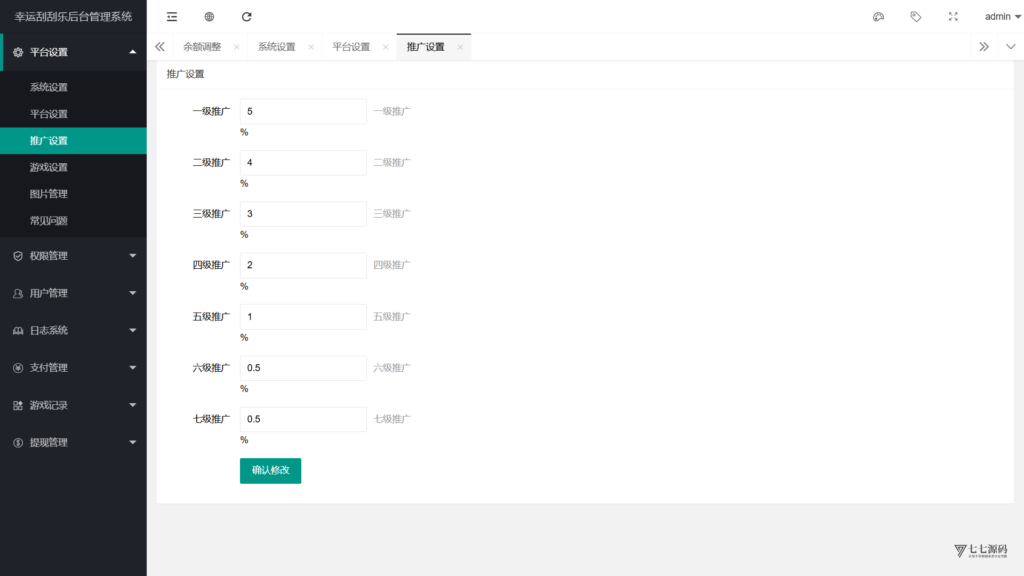Open 系统设置 in the sidebar
This screenshot has width=1024, height=576.
tap(73, 87)
